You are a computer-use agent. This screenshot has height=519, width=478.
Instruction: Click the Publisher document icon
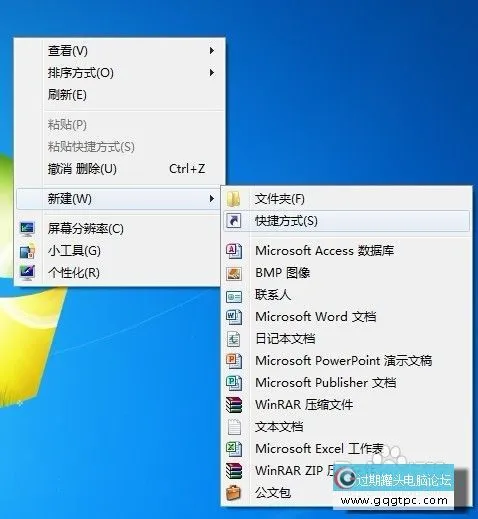pyautogui.click(x=234, y=383)
